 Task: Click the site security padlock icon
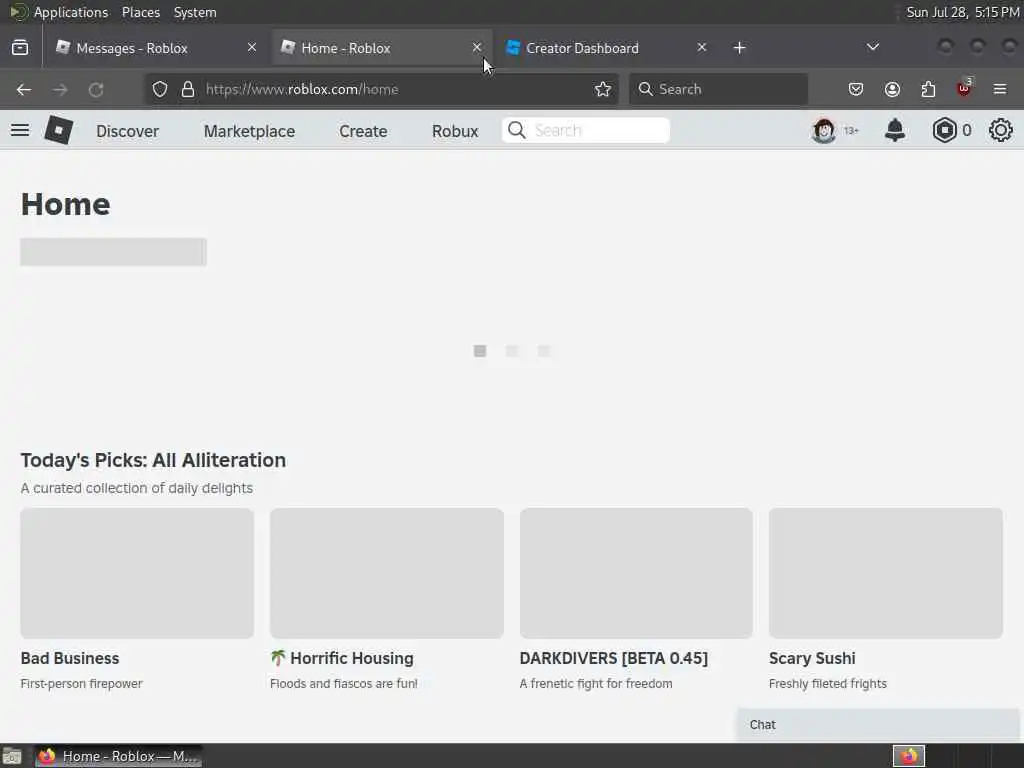click(x=188, y=89)
